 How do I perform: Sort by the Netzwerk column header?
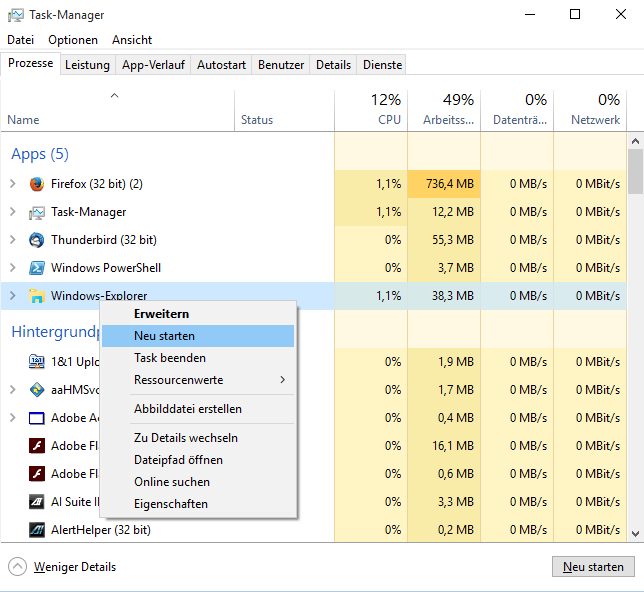[x=590, y=111]
